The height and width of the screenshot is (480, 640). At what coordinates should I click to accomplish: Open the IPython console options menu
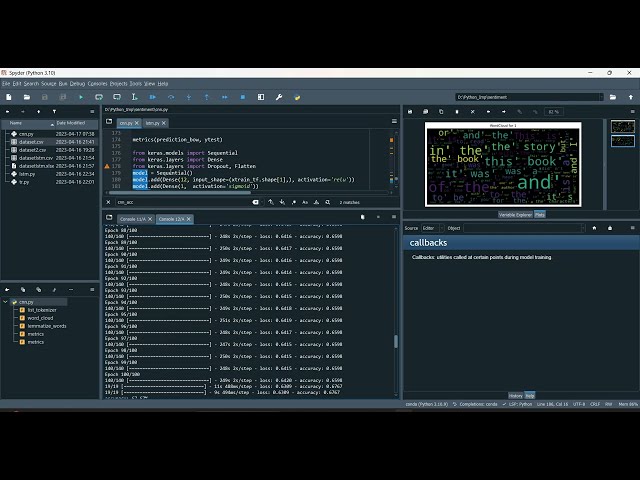click(394, 217)
